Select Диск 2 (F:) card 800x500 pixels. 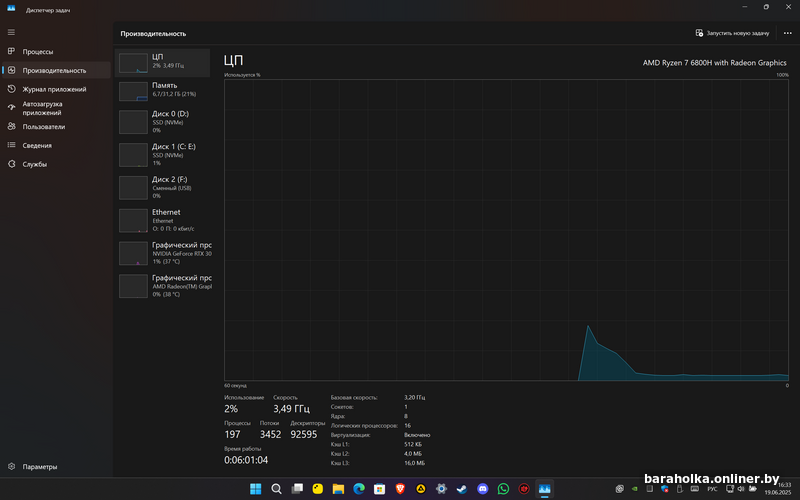(x=163, y=187)
